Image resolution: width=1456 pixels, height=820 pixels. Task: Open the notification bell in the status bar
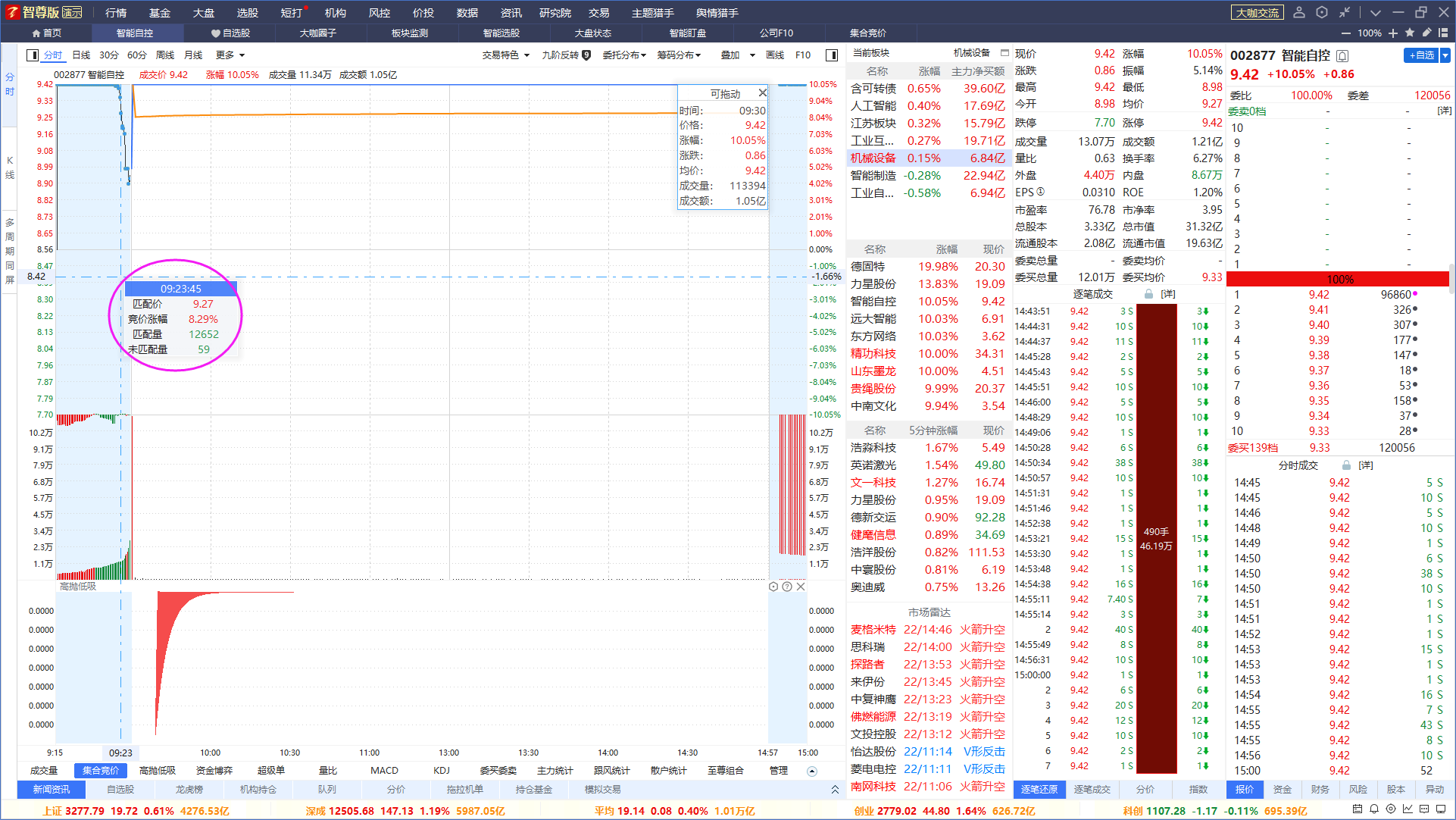tap(1374, 809)
